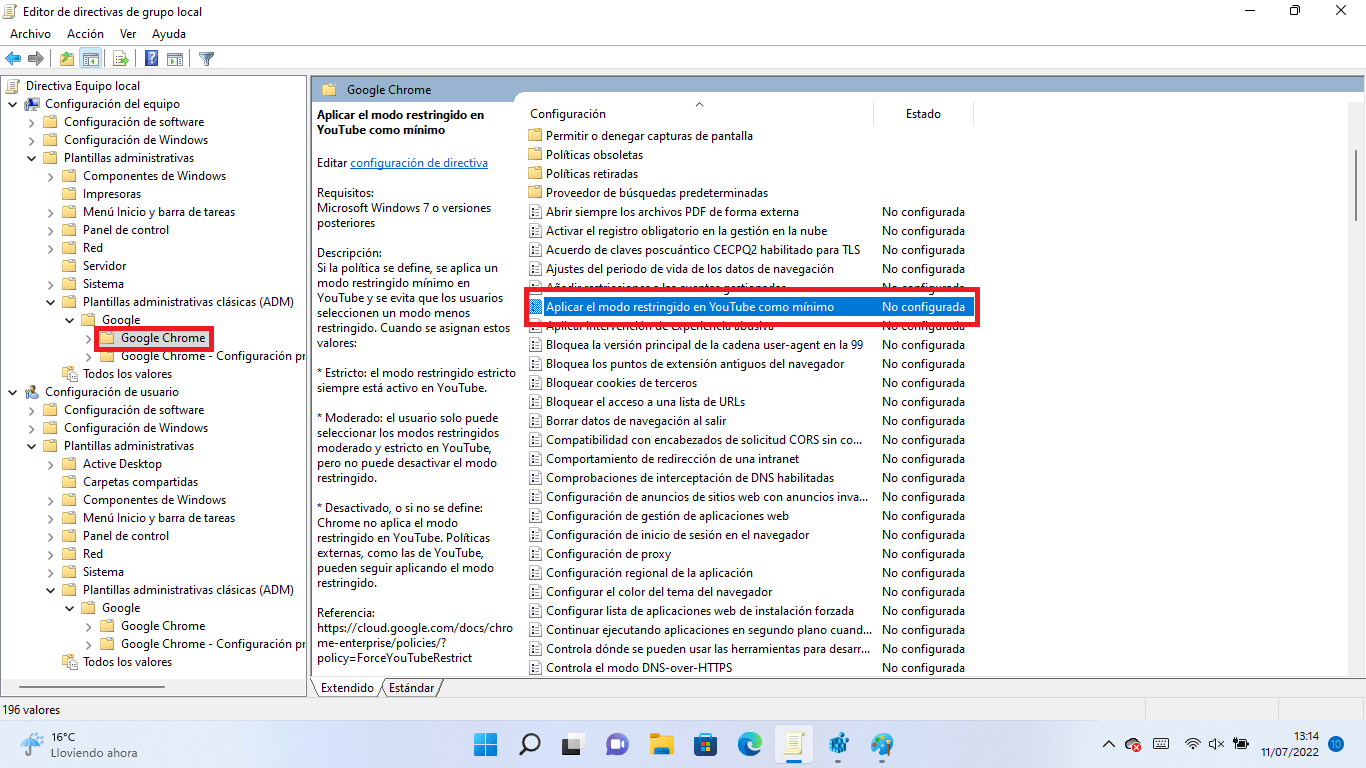The image size is (1366, 768).
Task: Show hidden tray icons chevron
Action: (1108, 744)
